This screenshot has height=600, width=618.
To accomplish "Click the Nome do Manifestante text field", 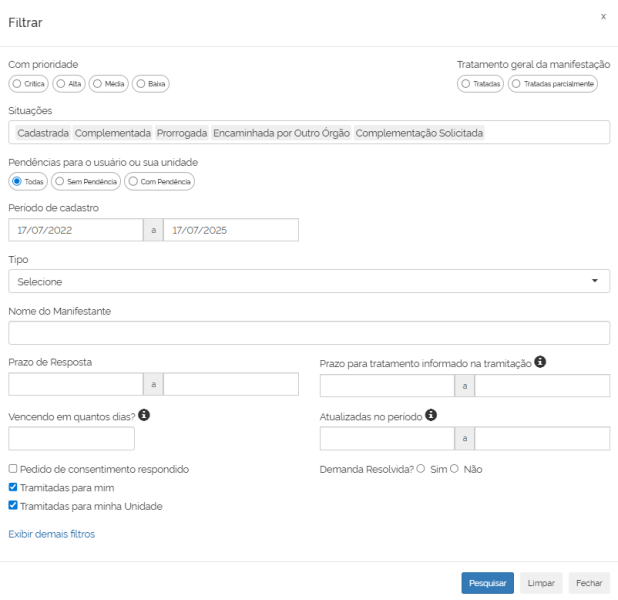I will tap(309, 333).
